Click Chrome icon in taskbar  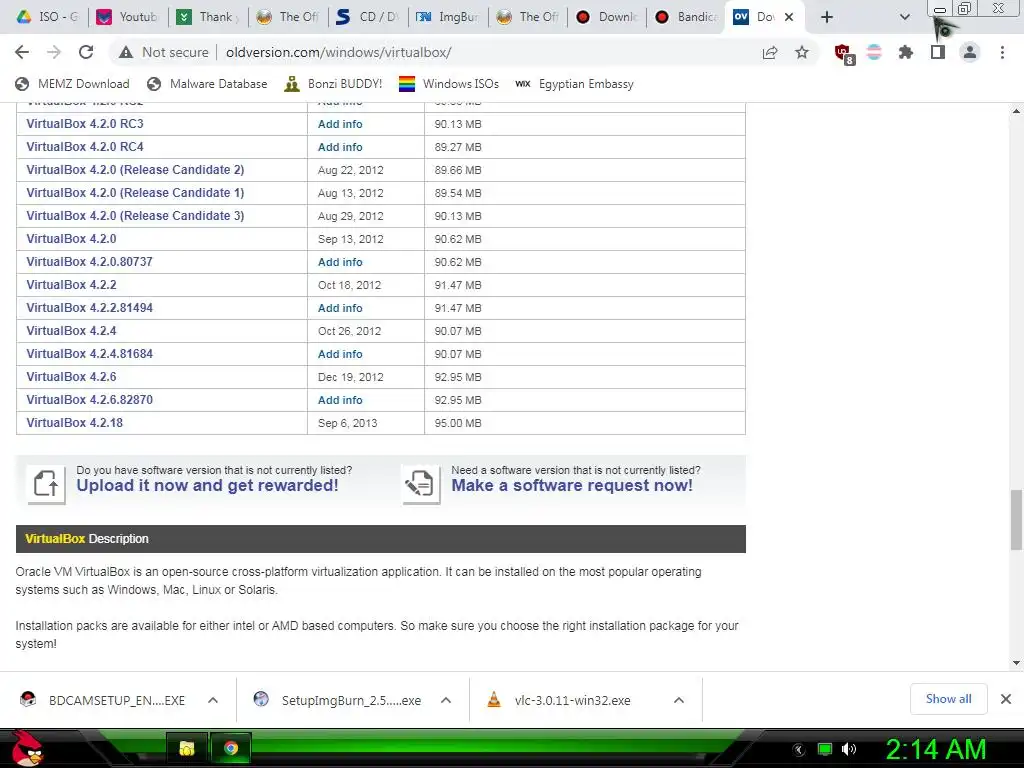pyautogui.click(x=231, y=748)
